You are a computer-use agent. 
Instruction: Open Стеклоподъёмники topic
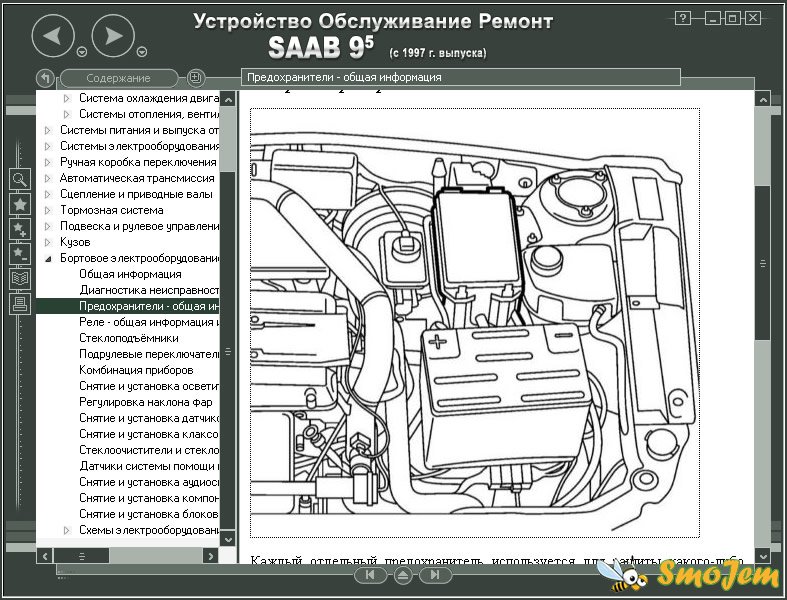128,338
